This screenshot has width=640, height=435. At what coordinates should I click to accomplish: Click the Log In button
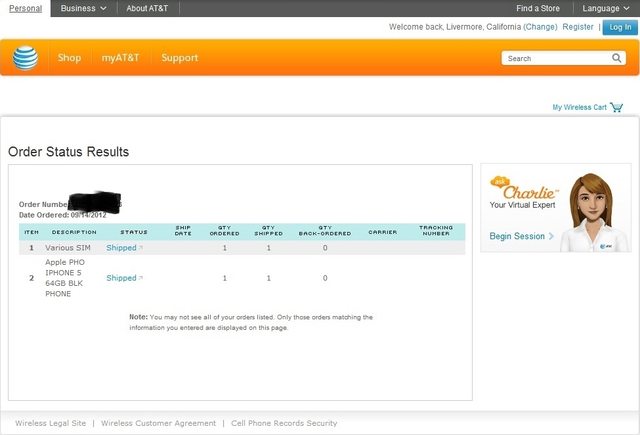click(620, 27)
